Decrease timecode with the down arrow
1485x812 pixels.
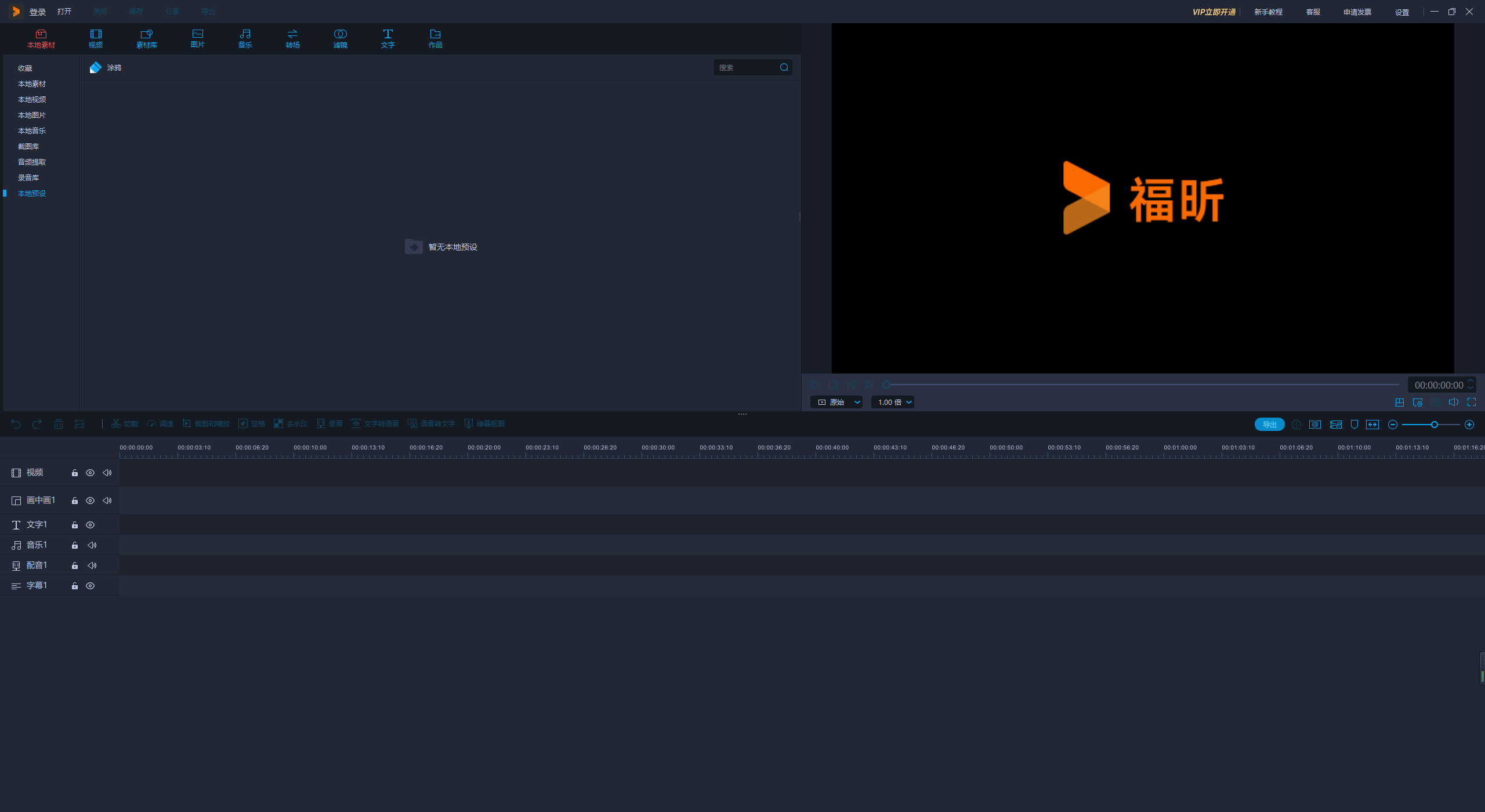coord(1470,388)
